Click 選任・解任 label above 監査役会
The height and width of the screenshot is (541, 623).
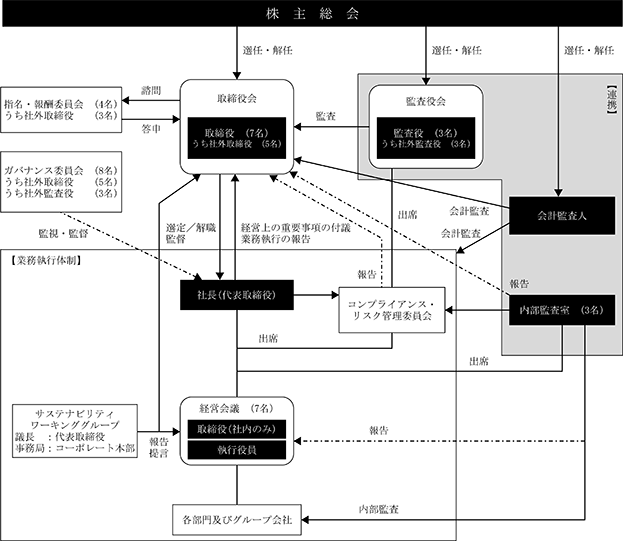pos(457,50)
